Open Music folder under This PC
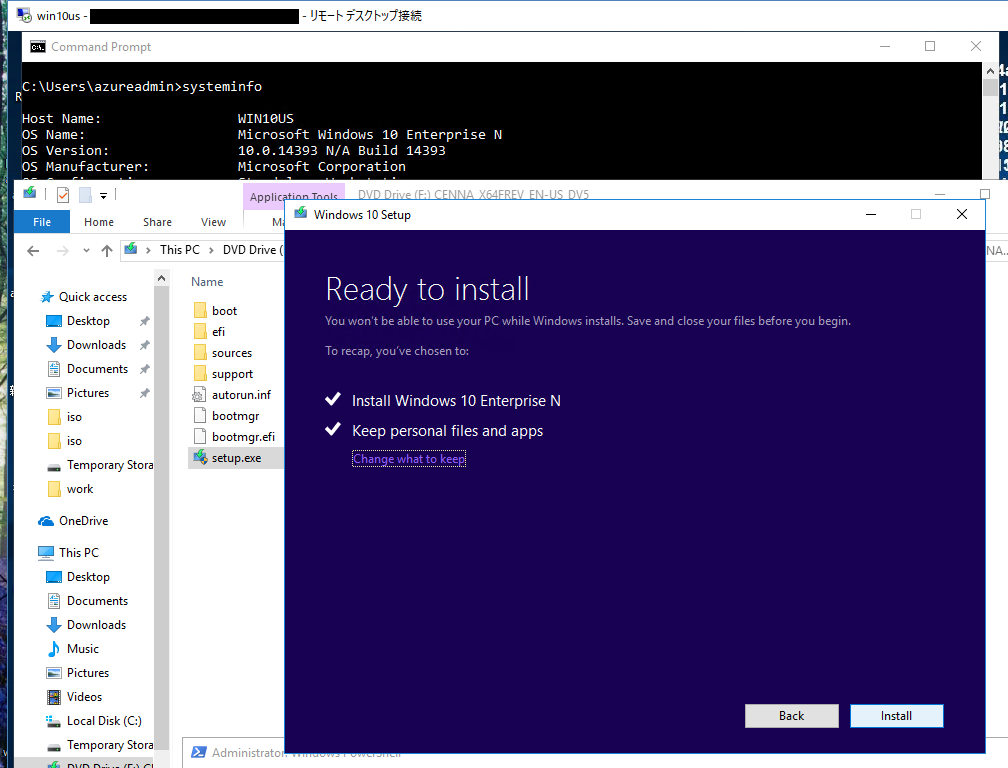Screen dimensions: 1008x768 click(x=82, y=649)
